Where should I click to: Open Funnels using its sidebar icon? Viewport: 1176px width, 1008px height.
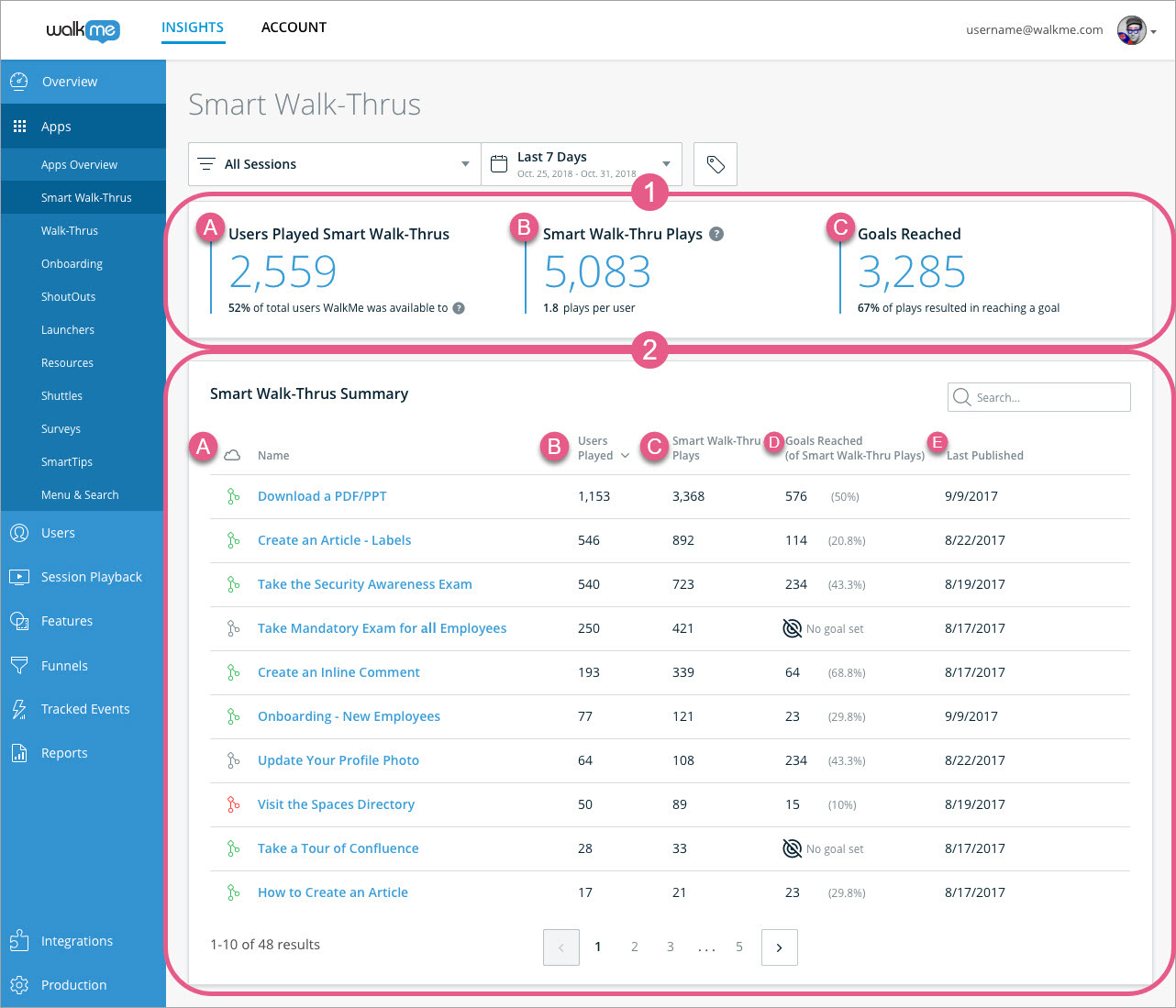(19, 665)
